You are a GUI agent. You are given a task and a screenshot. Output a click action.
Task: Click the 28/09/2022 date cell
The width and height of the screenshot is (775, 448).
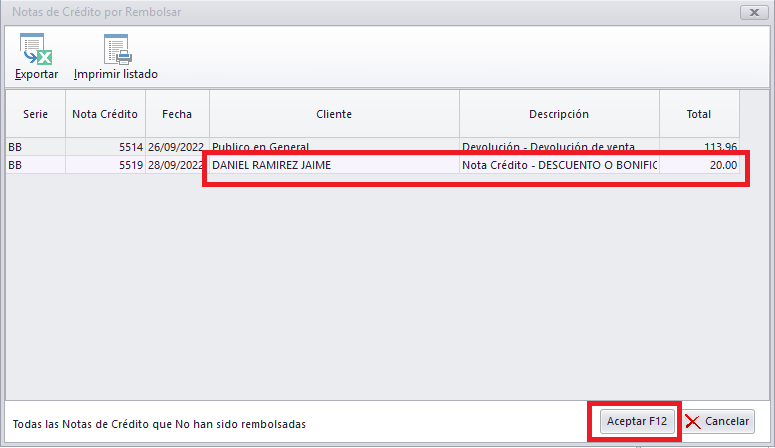(177, 165)
